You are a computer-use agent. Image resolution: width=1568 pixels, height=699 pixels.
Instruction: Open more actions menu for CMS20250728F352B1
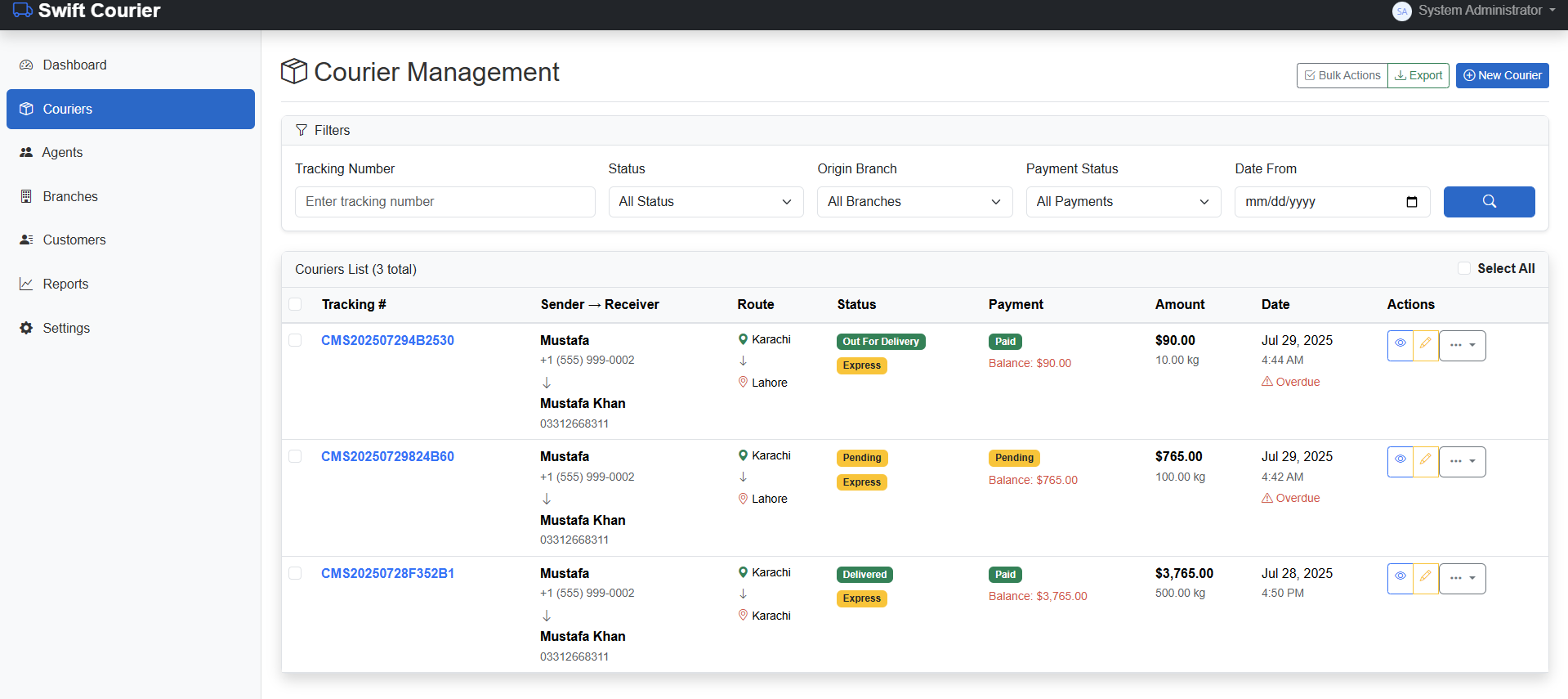pos(1462,578)
